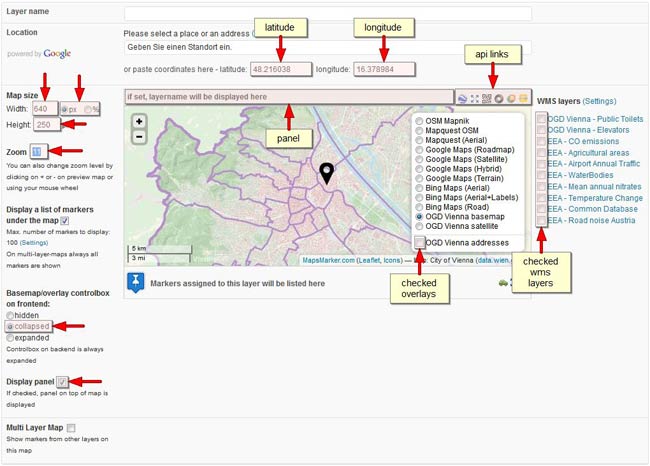Click the map Width input field
650x466 pixels.
43,108
